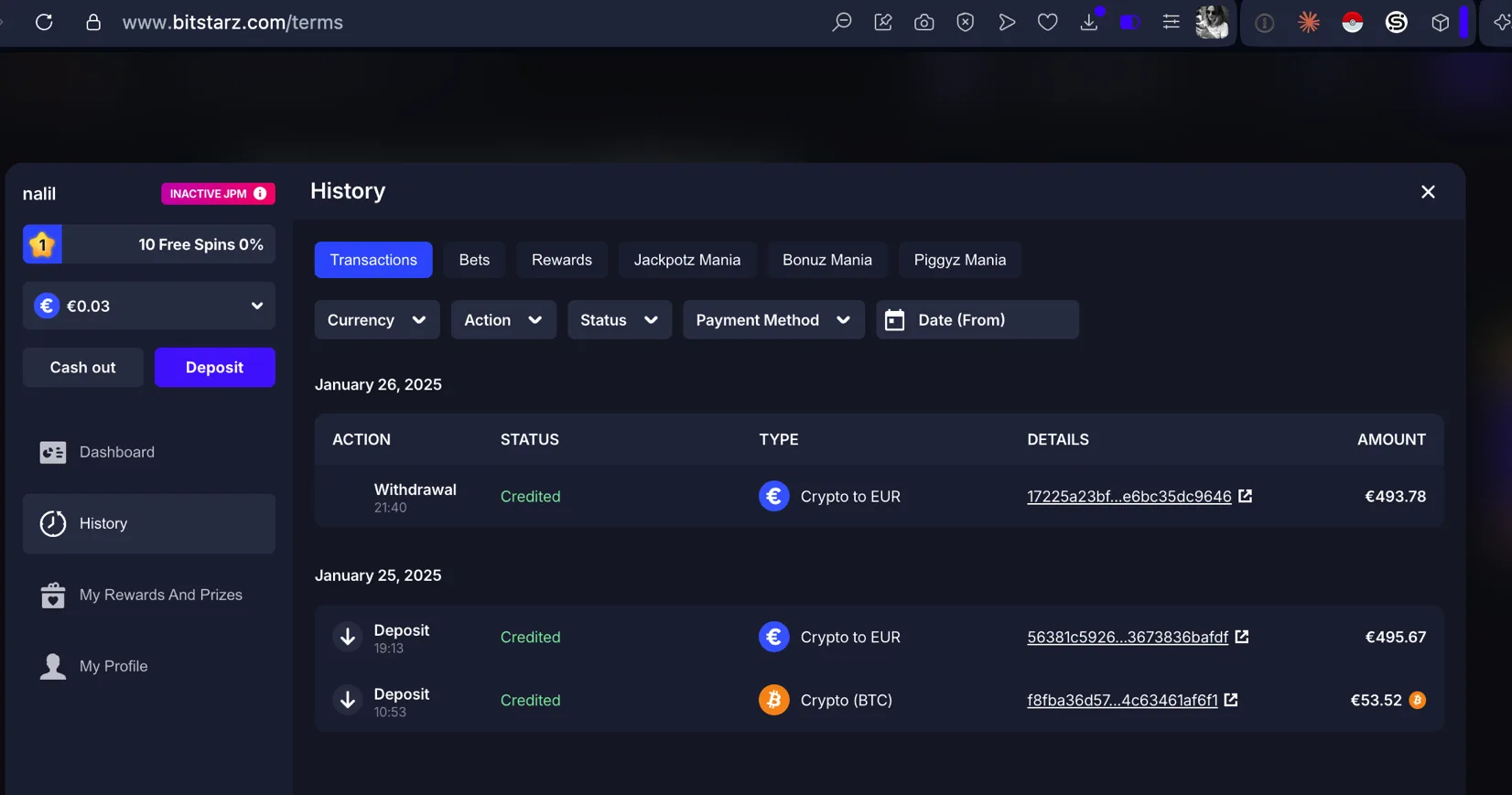
Task: Open the Bonuz Mania tab
Action: coord(827,260)
